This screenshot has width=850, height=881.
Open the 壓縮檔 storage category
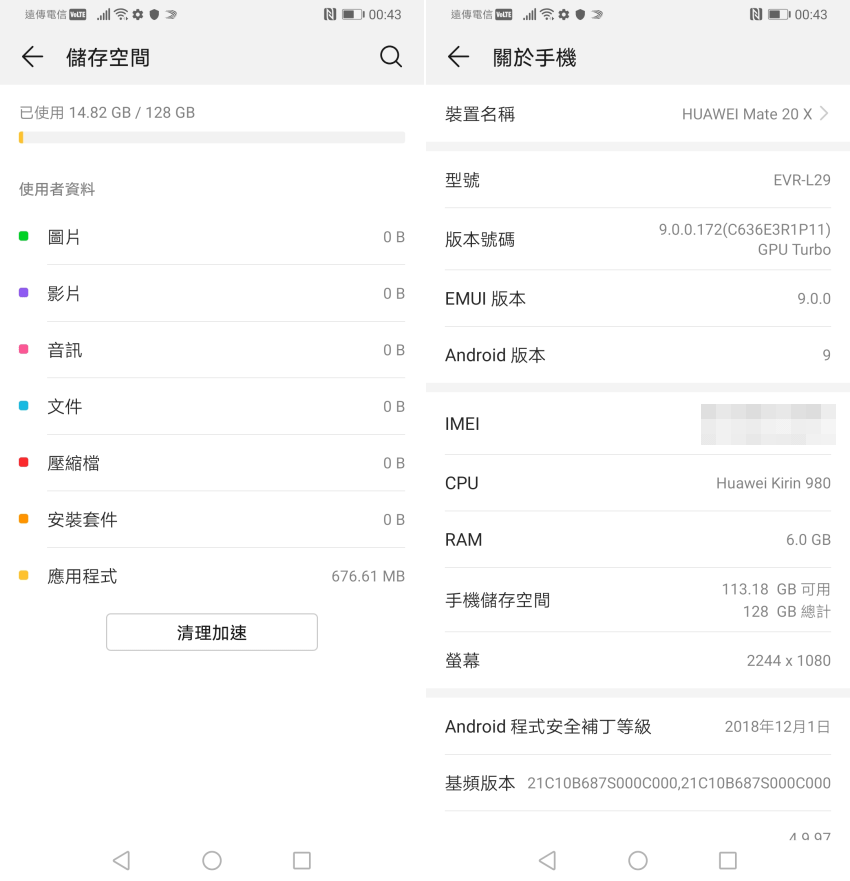[x=212, y=463]
